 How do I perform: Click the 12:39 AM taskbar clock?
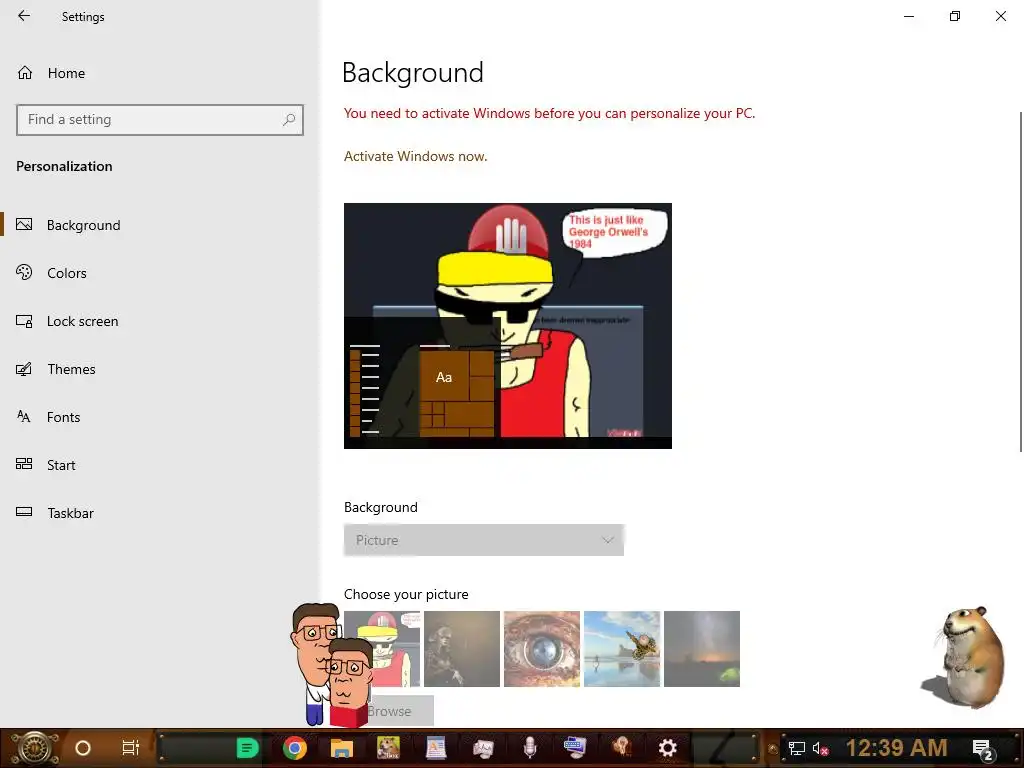coord(896,748)
